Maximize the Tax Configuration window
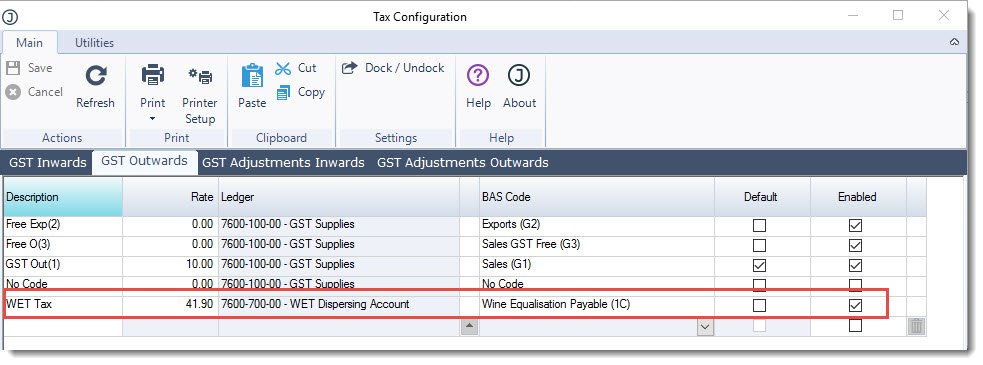This screenshot has width=983, height=365. tap(898, 15)
